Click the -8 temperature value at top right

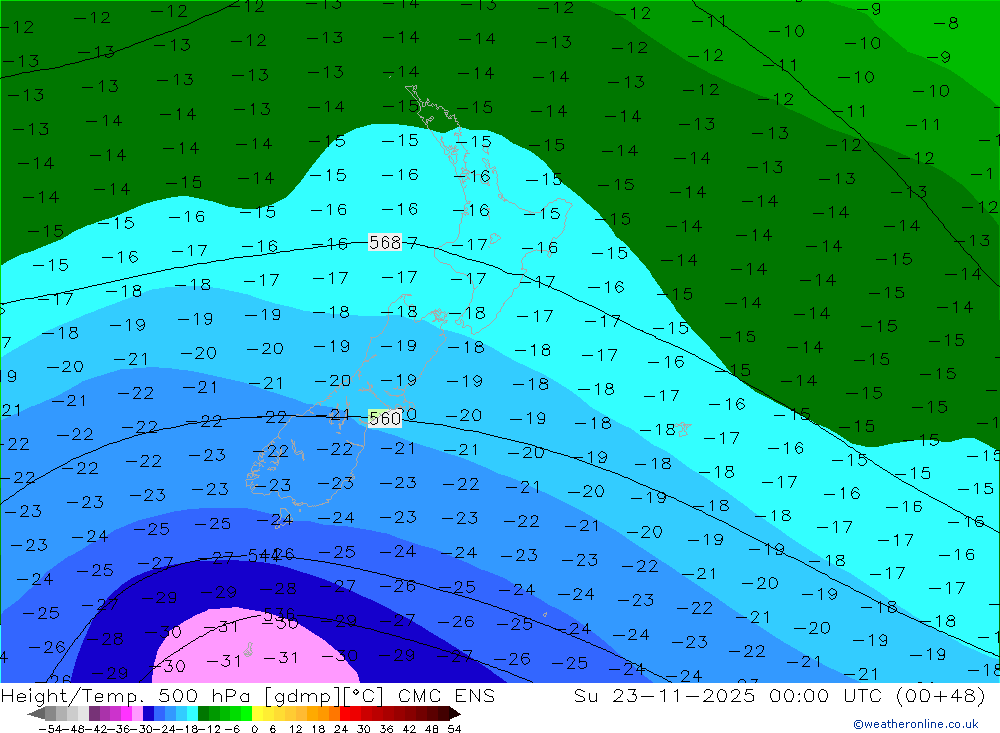pyautogui.click(x=946, y=24)
